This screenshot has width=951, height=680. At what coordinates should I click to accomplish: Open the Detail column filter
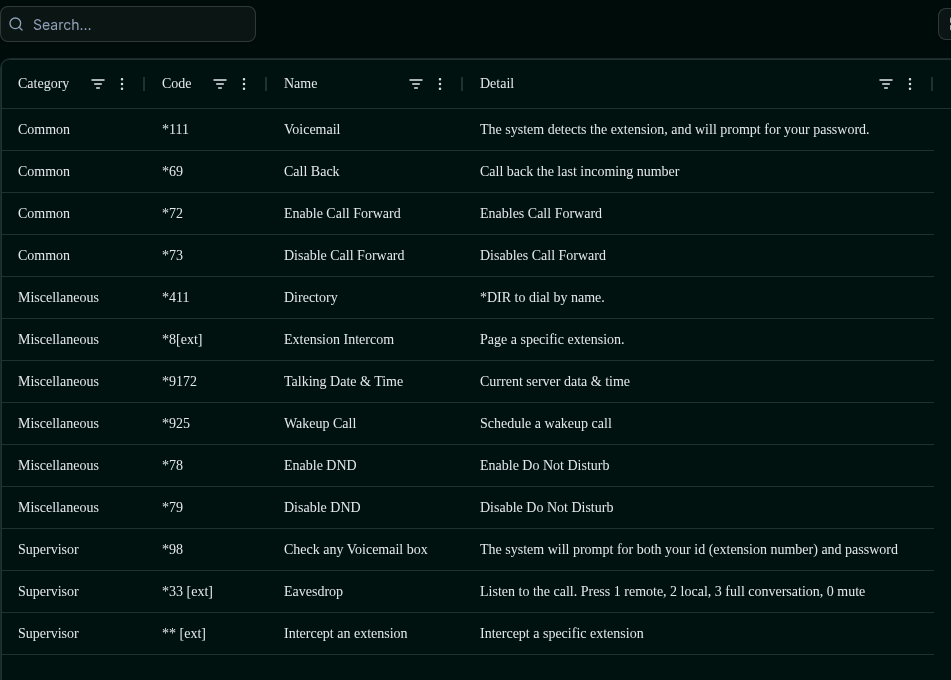[x=885, y=84]
